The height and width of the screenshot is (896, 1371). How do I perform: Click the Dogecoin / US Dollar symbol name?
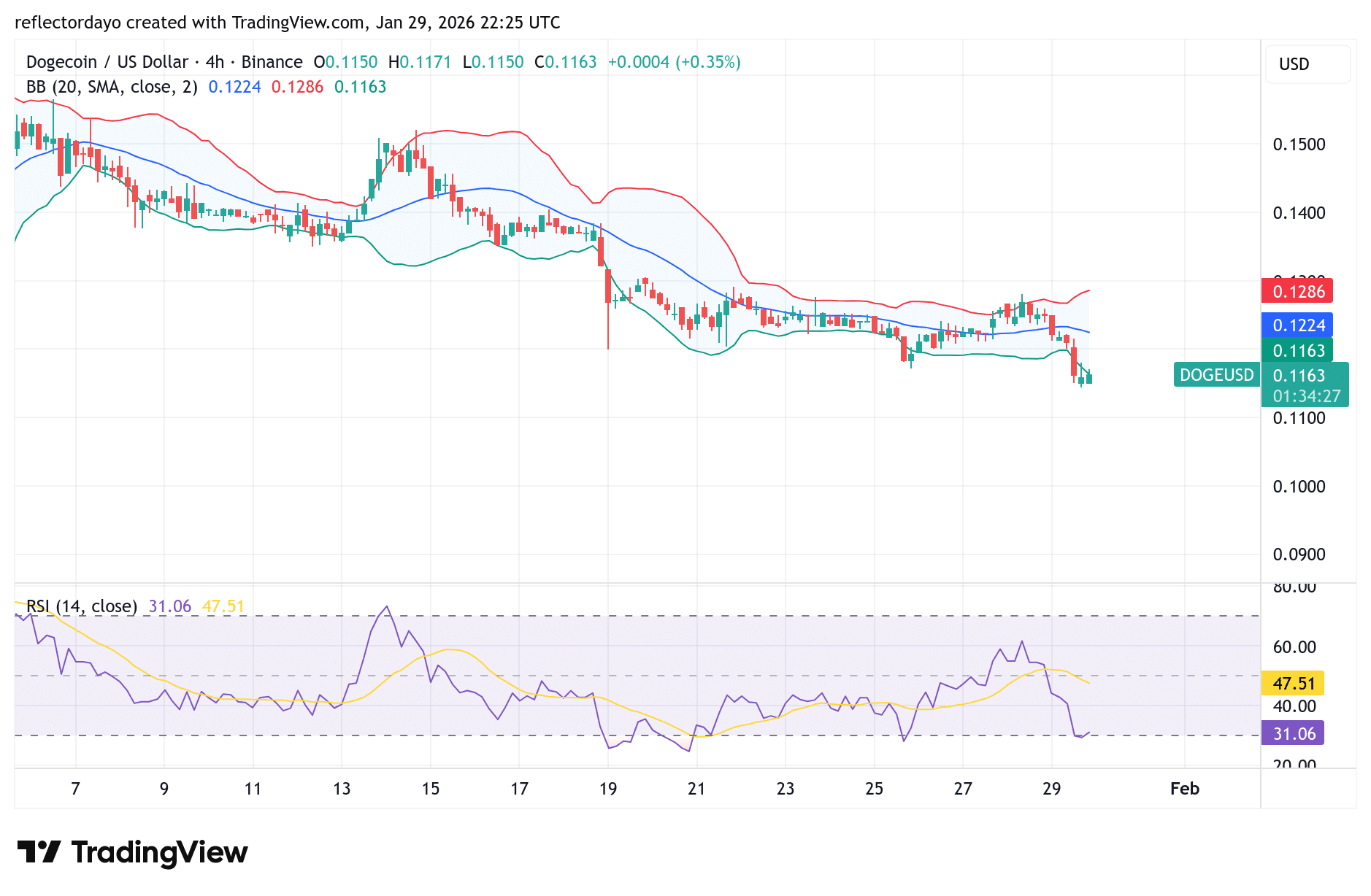tap(105, 62)
